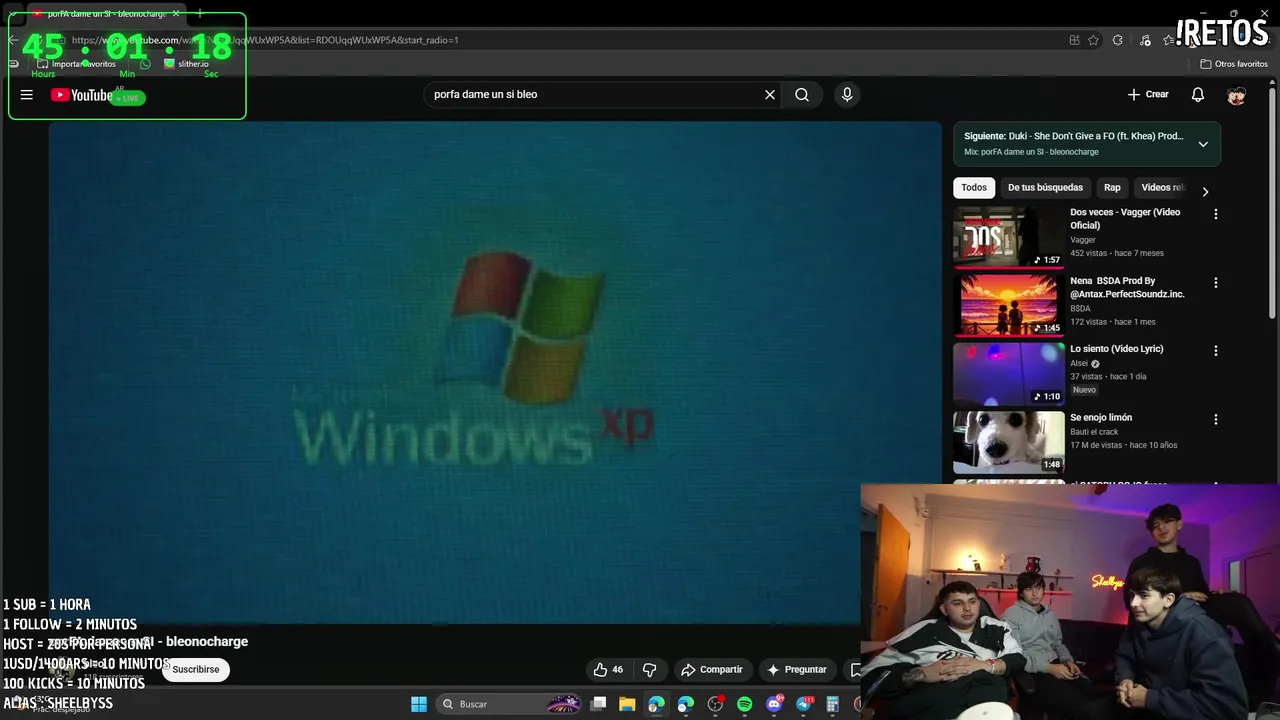Open the Otros favoritos folder
1280x720 pixels.
[1234, 64]
